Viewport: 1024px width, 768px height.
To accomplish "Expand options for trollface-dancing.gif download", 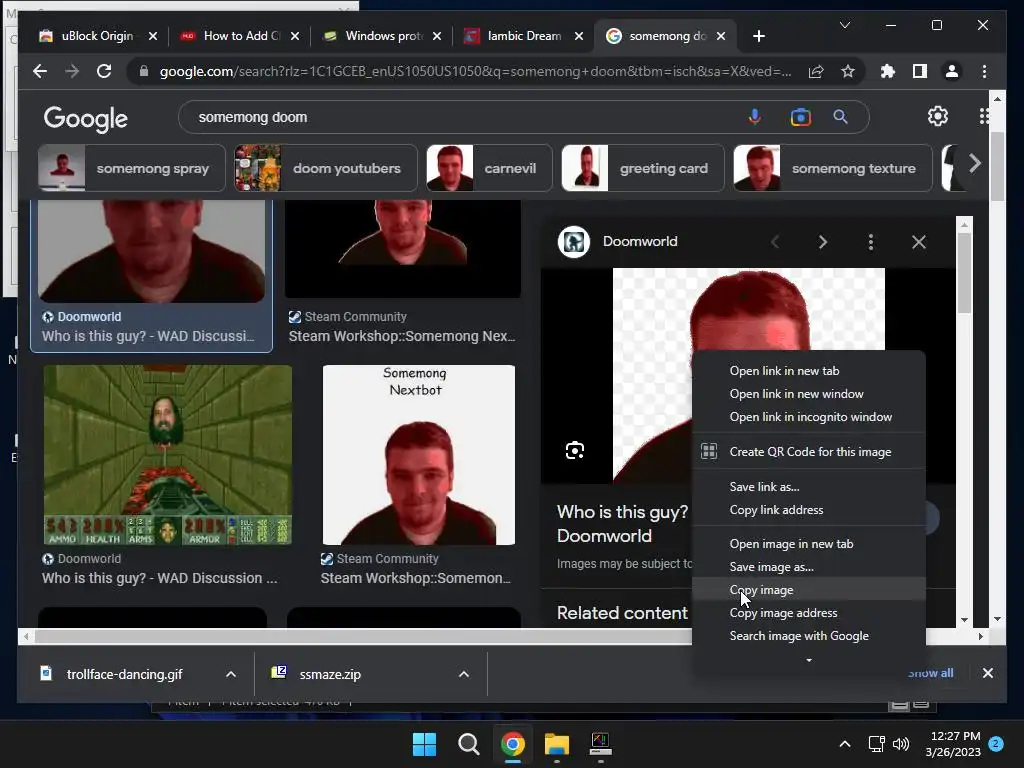I will point(231,674).
